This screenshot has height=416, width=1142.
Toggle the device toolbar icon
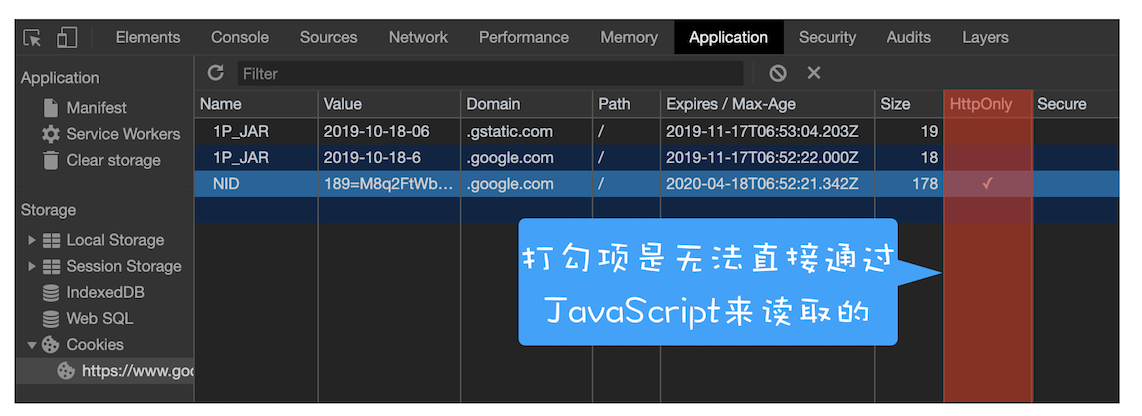tap(67, 38)
